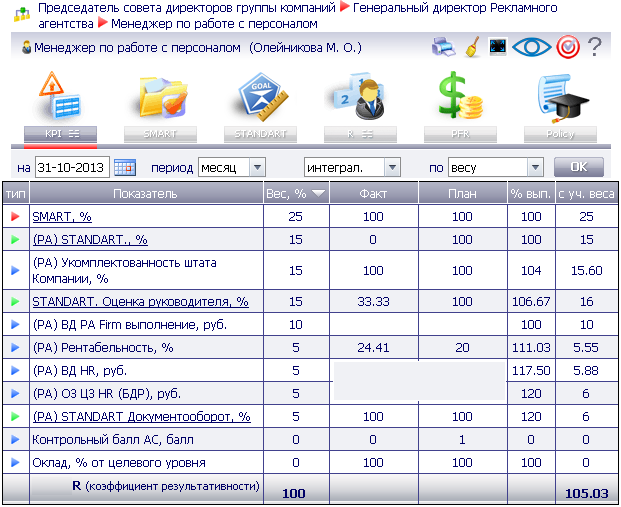Click green arrow in Документооборот row
This screenshot has height=507, width=621.
(x=15, y=416)
